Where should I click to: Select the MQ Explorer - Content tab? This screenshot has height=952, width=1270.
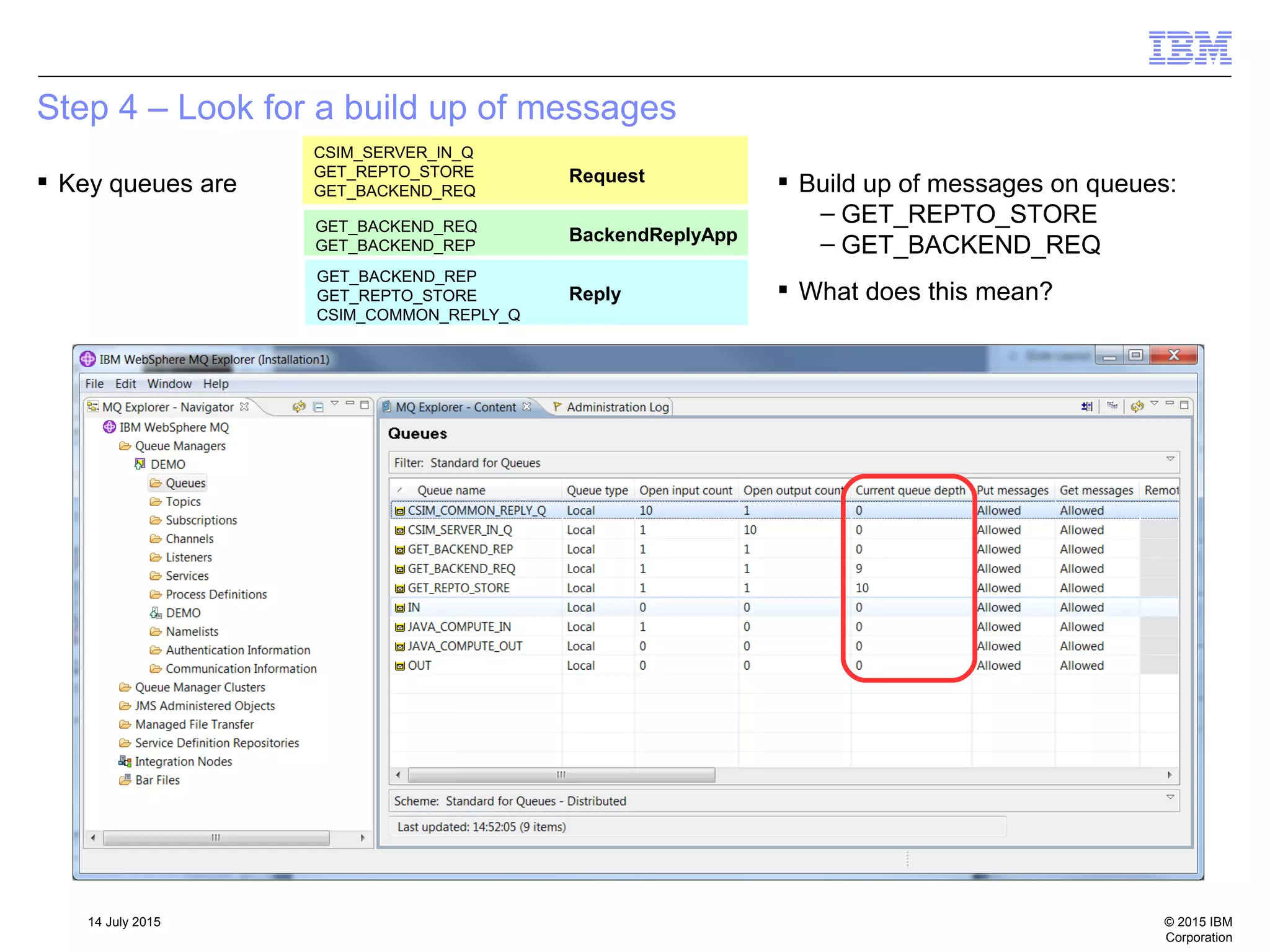click(x=456, y=407)
